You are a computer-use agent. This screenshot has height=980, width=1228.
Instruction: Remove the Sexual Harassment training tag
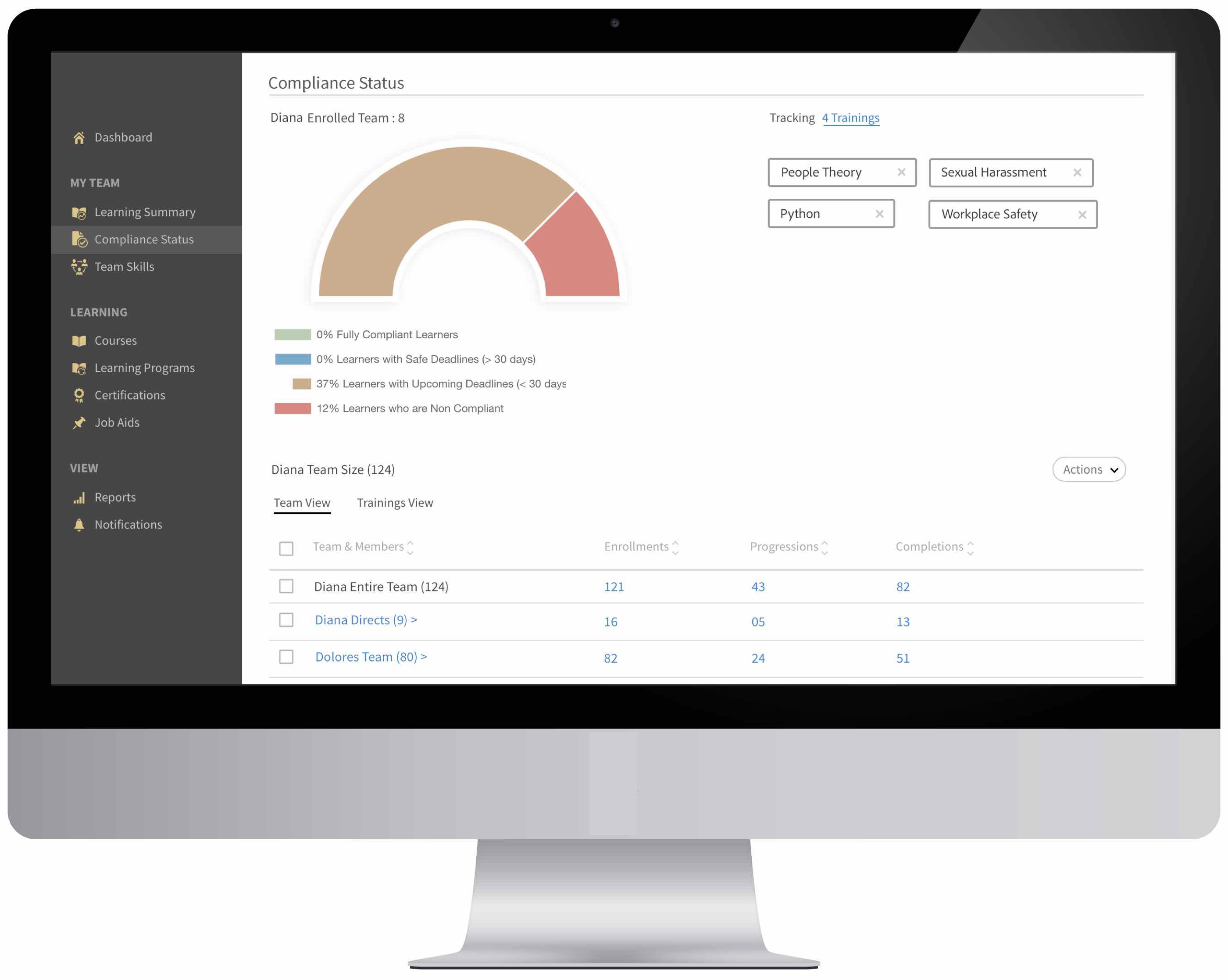point(1077,172)
